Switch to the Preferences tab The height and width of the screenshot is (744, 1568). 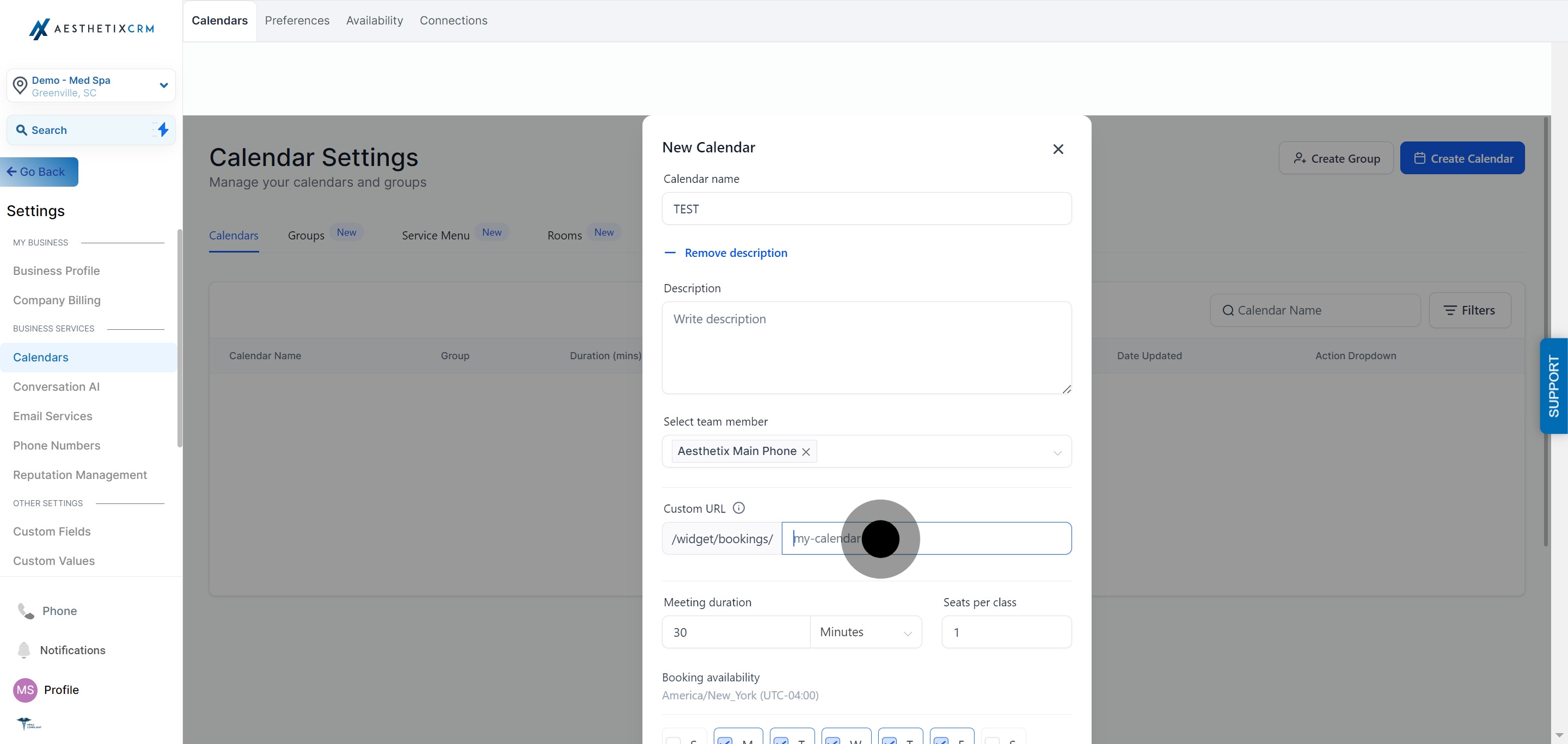297,21
